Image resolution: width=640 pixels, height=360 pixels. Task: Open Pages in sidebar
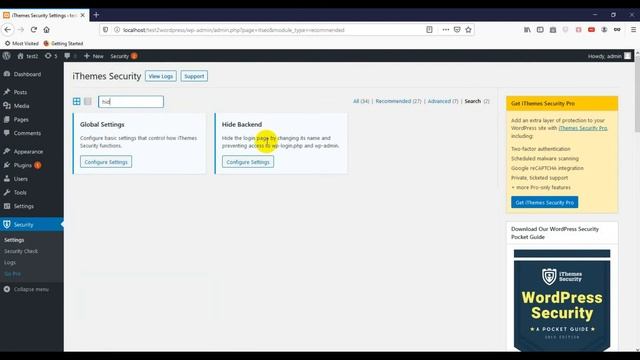pos(21,120)
